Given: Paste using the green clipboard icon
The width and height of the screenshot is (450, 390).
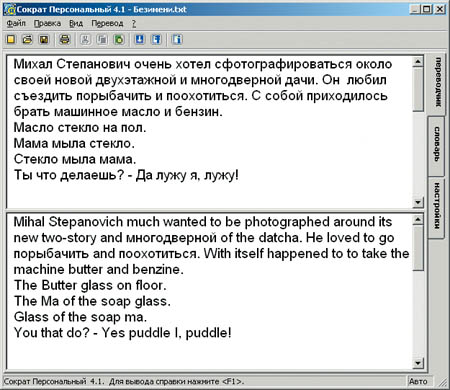Looking at the screenshot, I should (119, 40).
